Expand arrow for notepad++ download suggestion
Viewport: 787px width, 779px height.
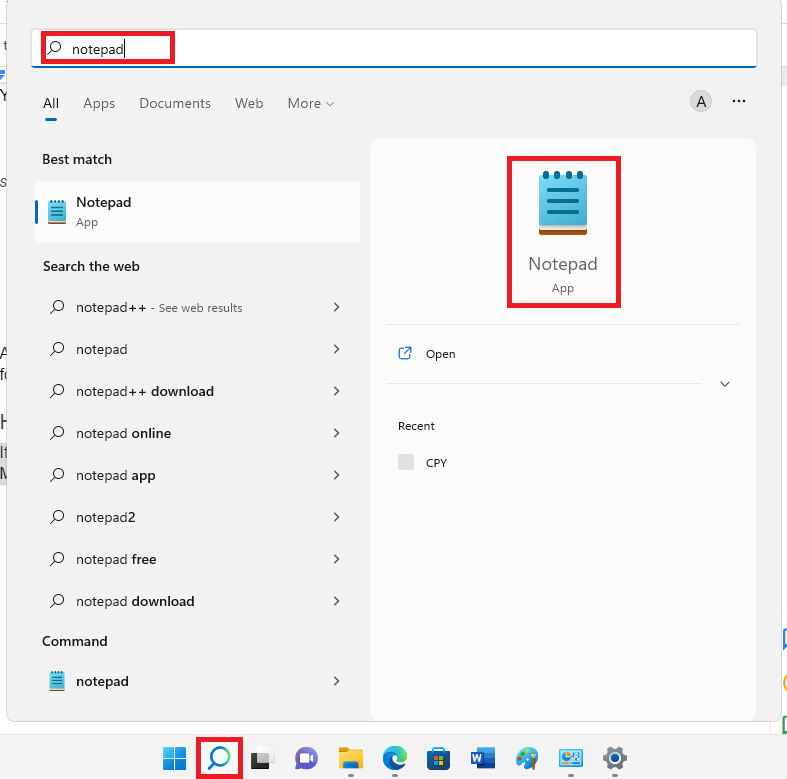(336, 392)
